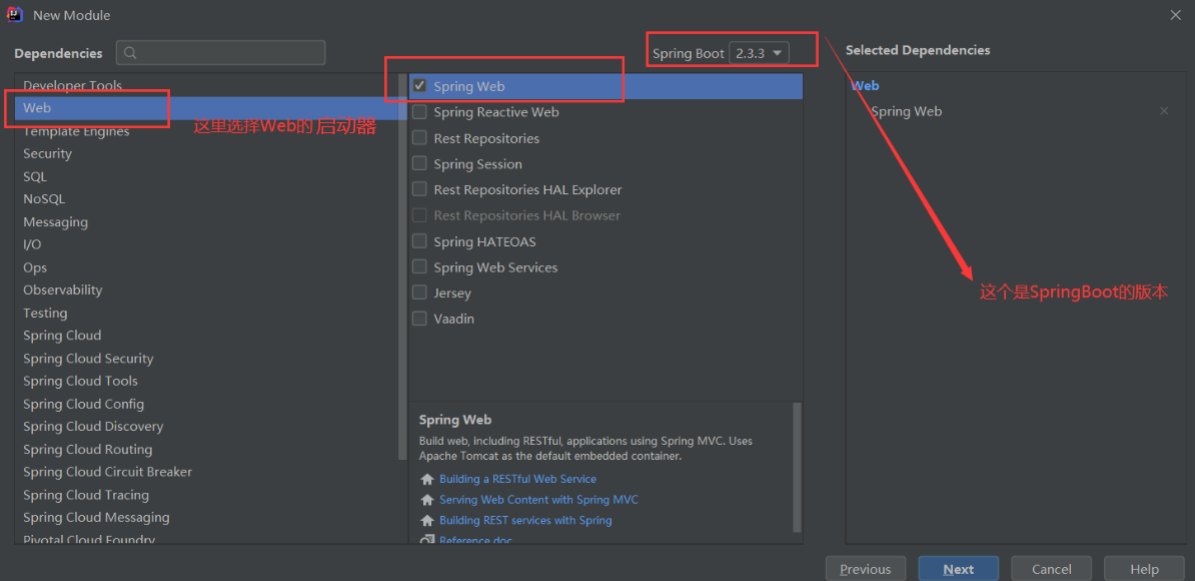
Task: Click home icon beside Serving Web Content
Action: coord(427,500)
